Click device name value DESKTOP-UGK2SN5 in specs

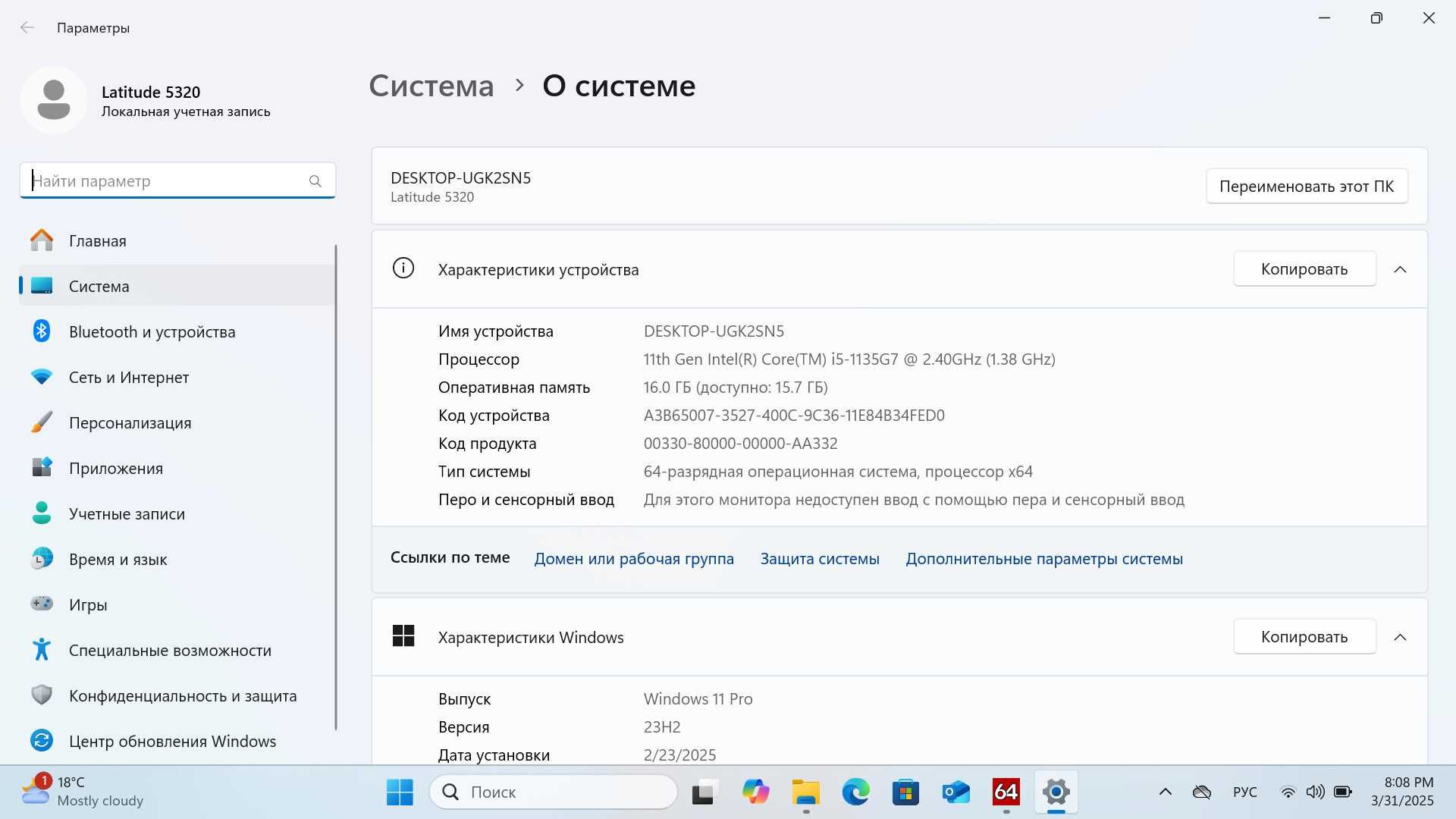pyautogui.click(x=714, y=331)
